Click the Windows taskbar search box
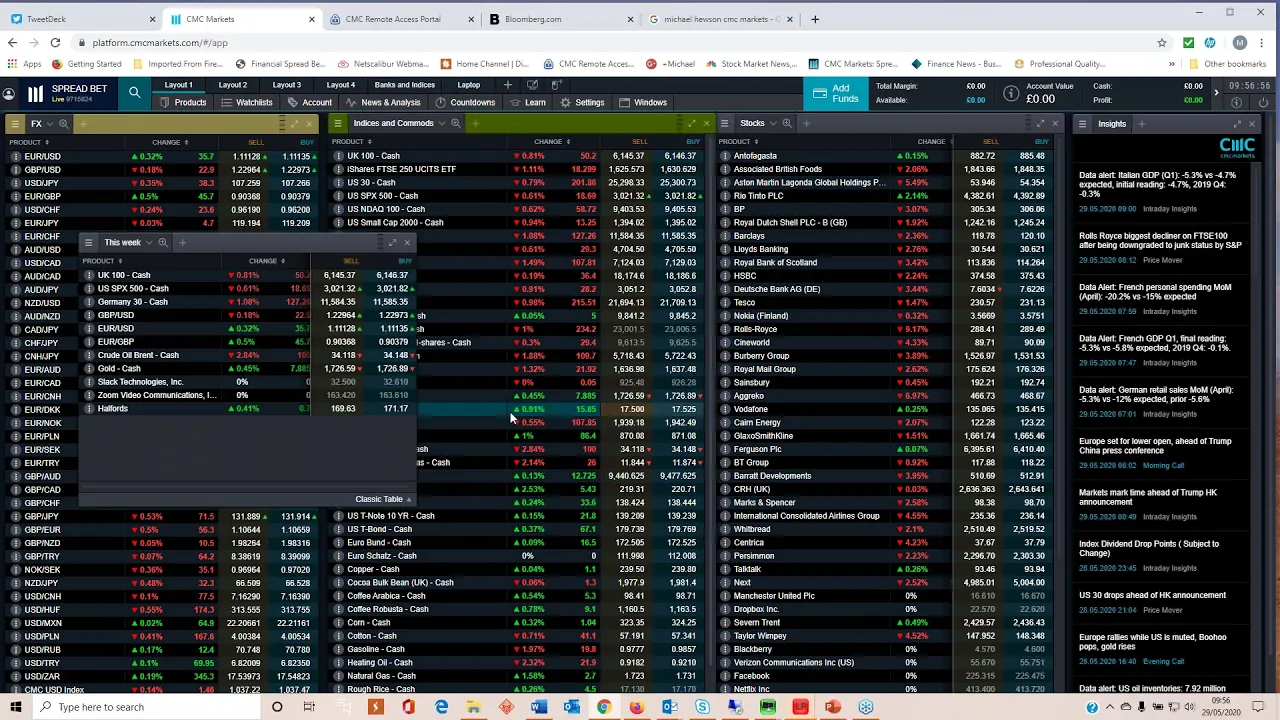 click(x=147, y=707)
